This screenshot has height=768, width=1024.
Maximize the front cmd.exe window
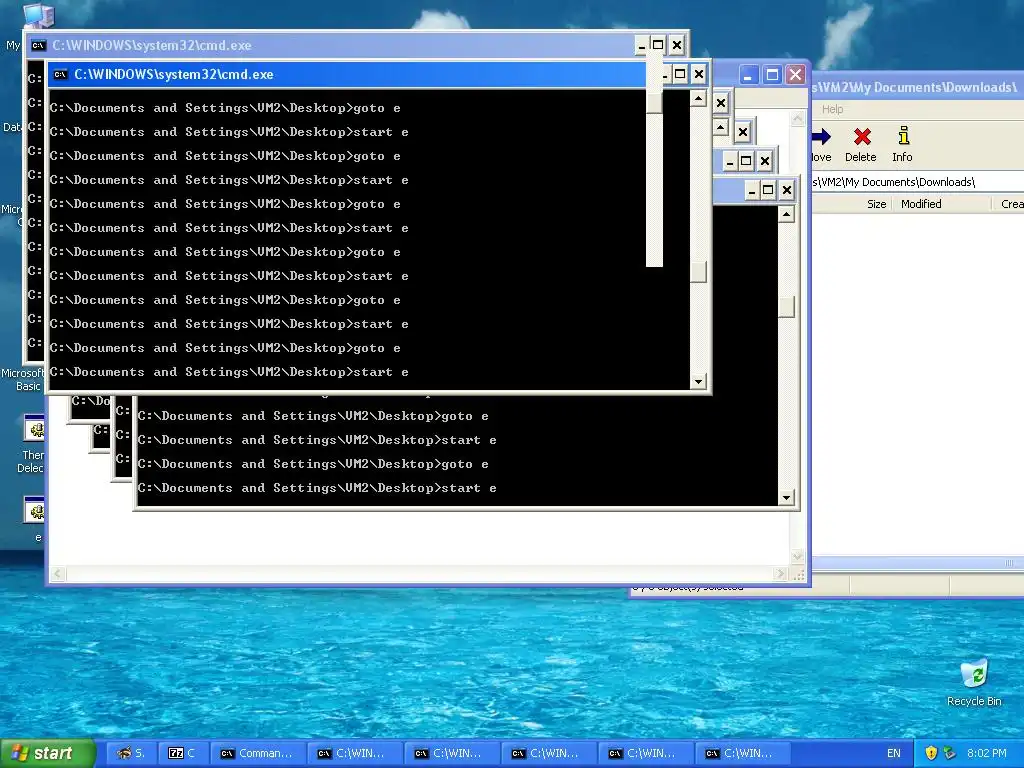[x=680, y=74]
